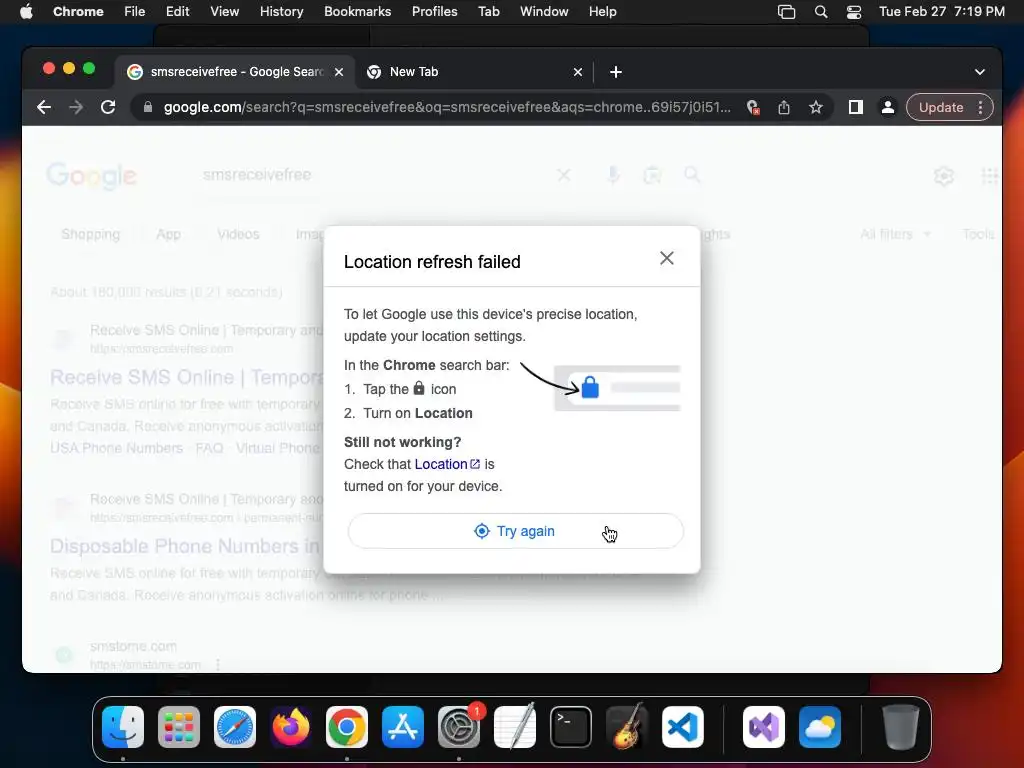This screenshot has width=1024, height=768.
Task: View site information via lock icon
Action: click(148, 107)
